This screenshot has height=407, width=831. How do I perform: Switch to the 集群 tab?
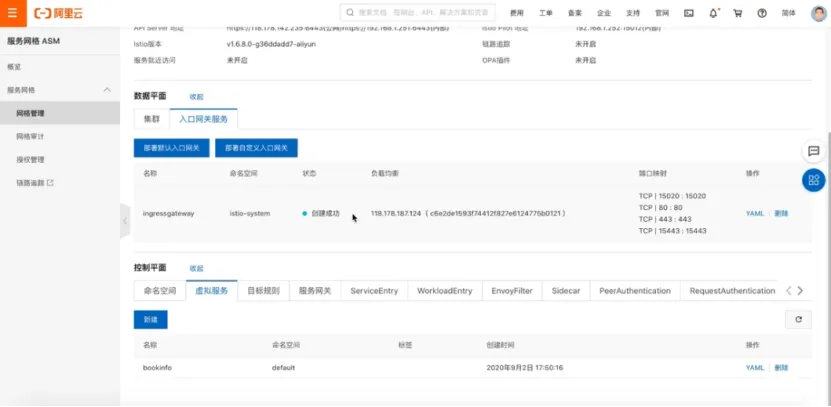pyautogui.click(x=152, y=119)
